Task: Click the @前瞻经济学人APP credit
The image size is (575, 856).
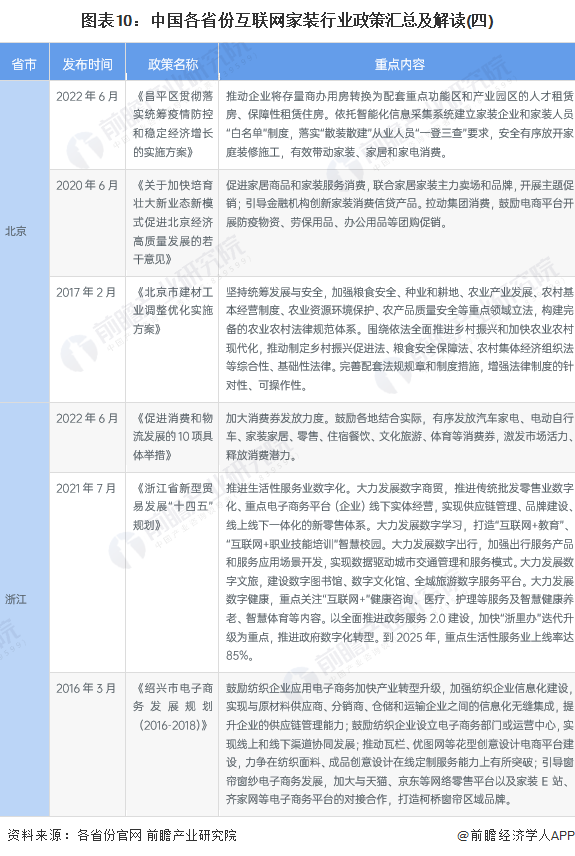Action: (x=515, y=835)
